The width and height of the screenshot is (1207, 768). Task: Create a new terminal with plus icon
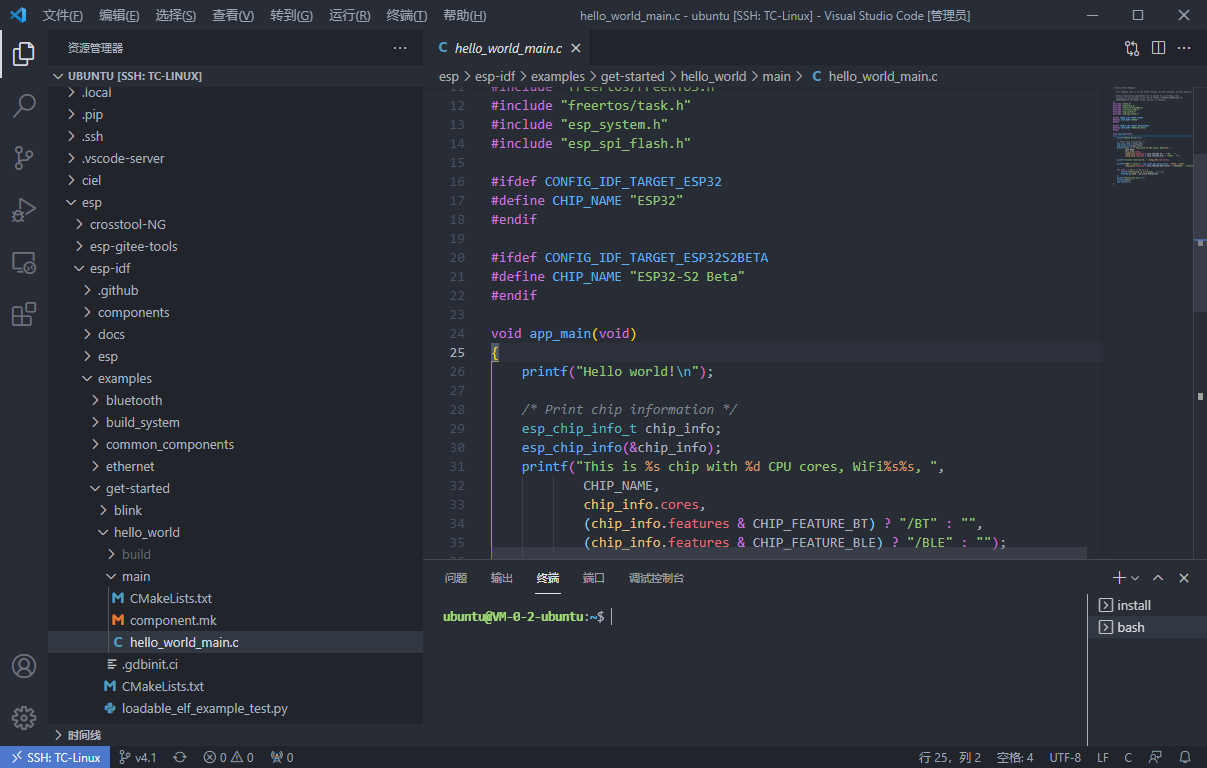[1119, 578]
